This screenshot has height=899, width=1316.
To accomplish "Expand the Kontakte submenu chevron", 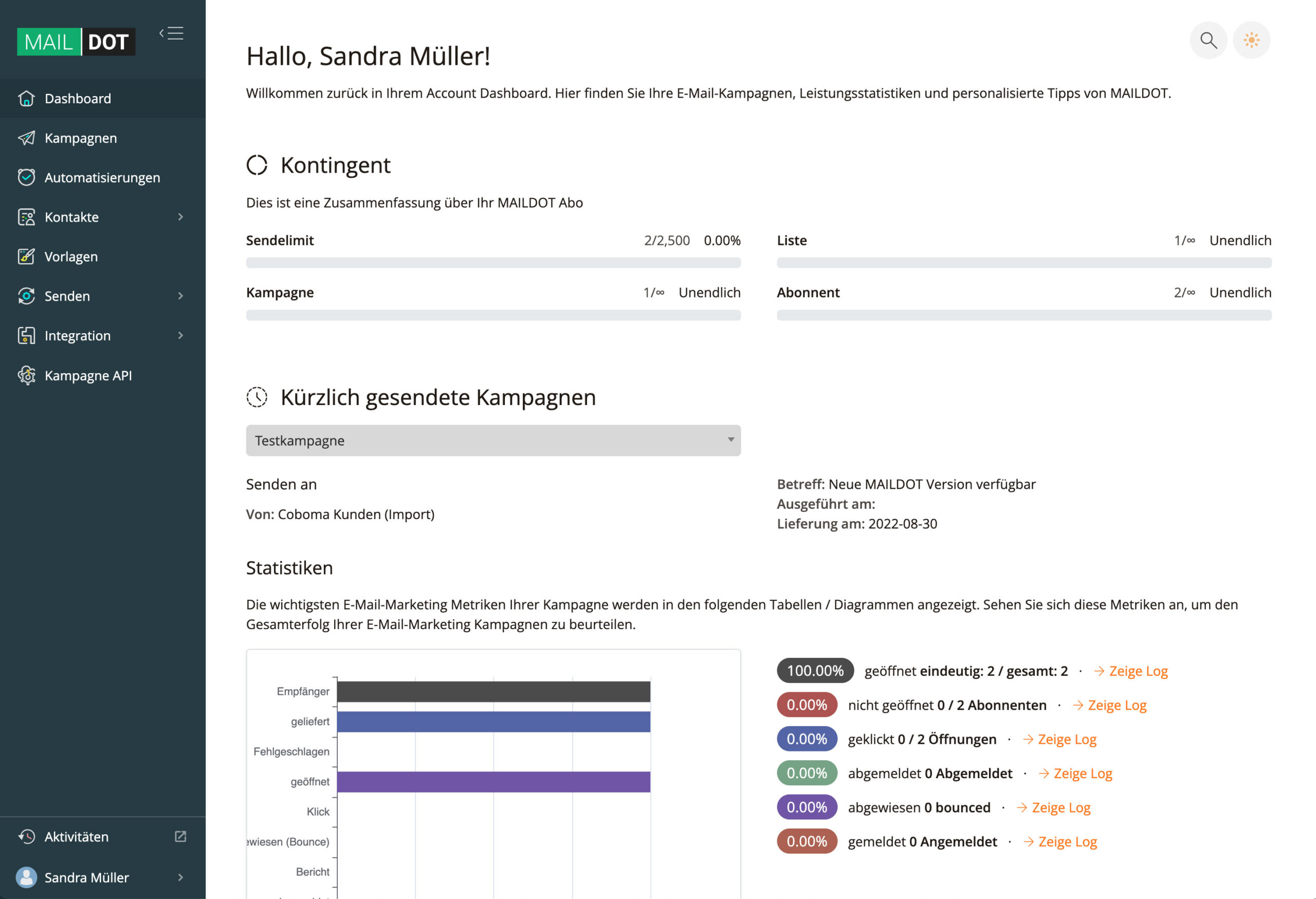I will point(180,217).
